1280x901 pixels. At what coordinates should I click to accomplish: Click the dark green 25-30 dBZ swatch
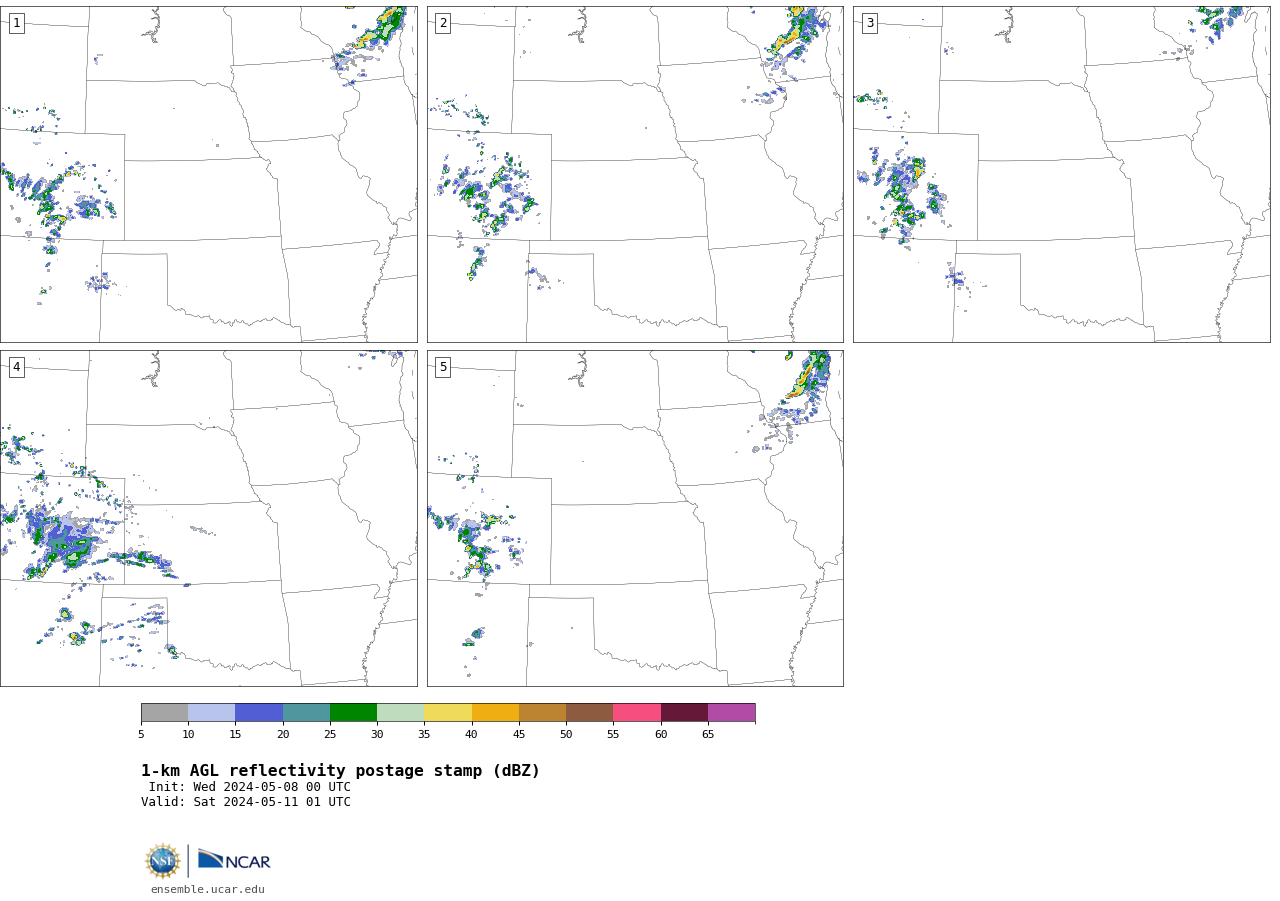[x=353, y=713]
